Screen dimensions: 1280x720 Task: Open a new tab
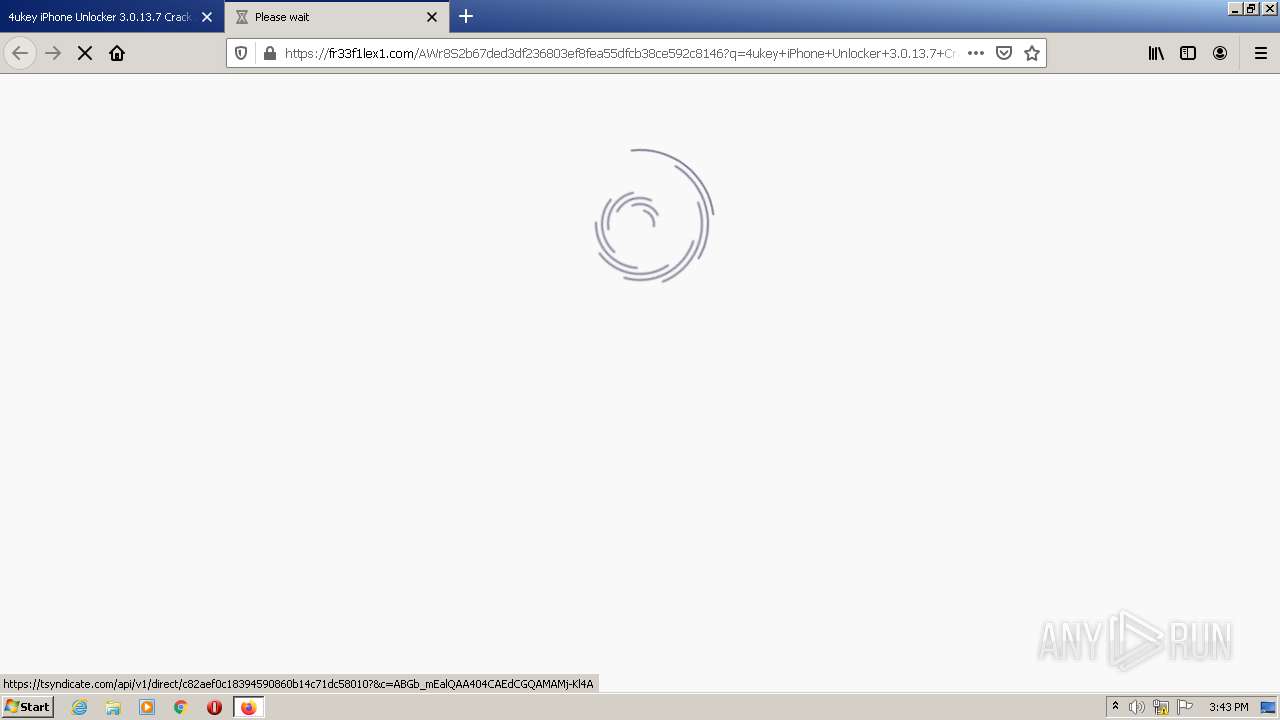pos(466,16)
